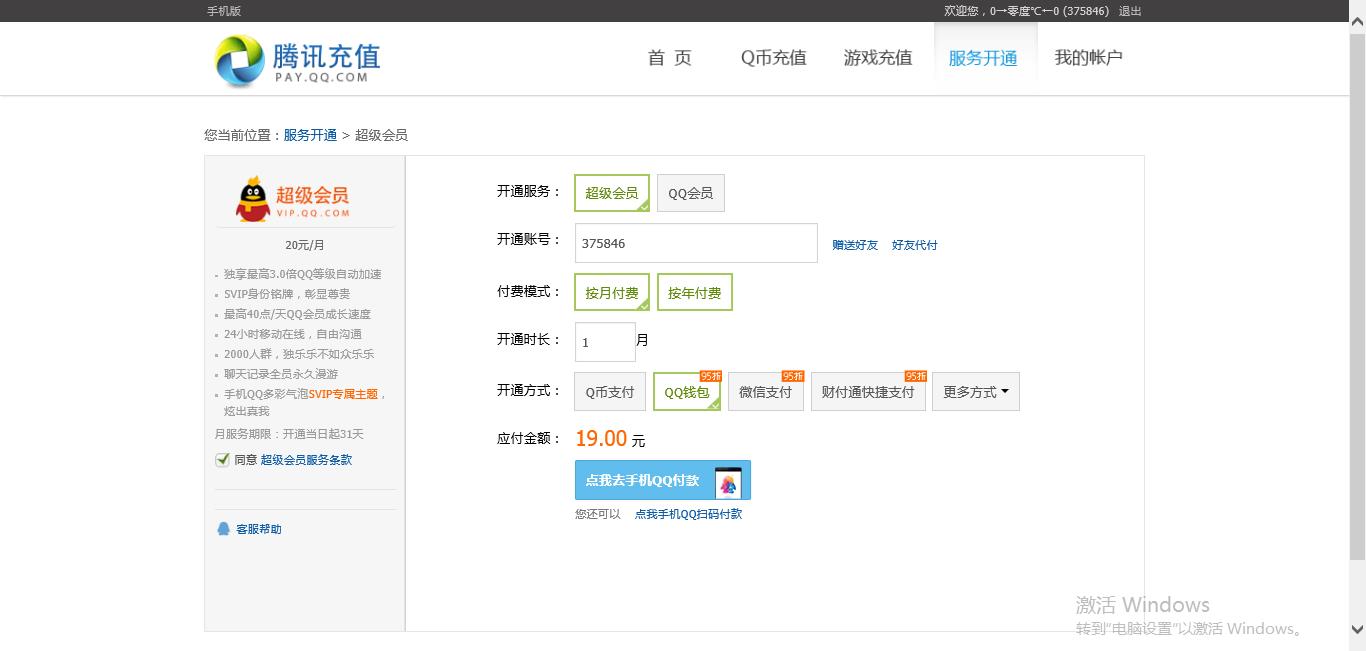Uncheck the 同意超级会员服务条款 agreement checkbox
The image size is (1366, 651).
click(222, 459)
